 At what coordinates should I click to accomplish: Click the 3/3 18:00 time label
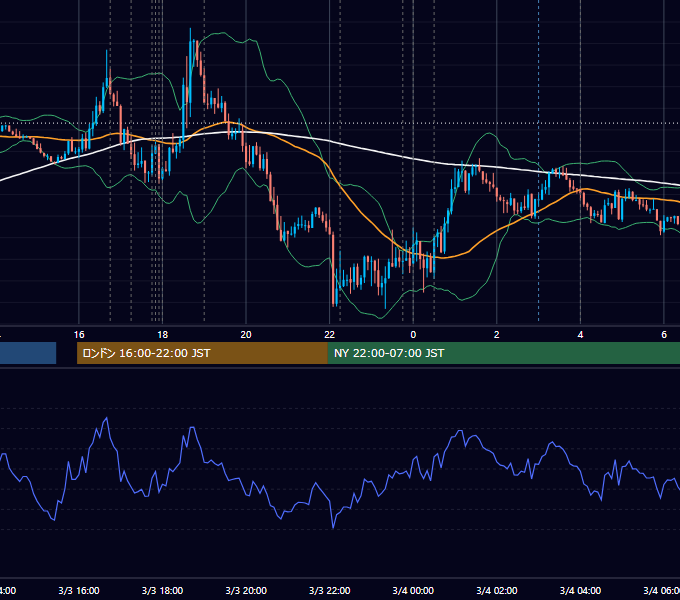(x=163, y=590)
